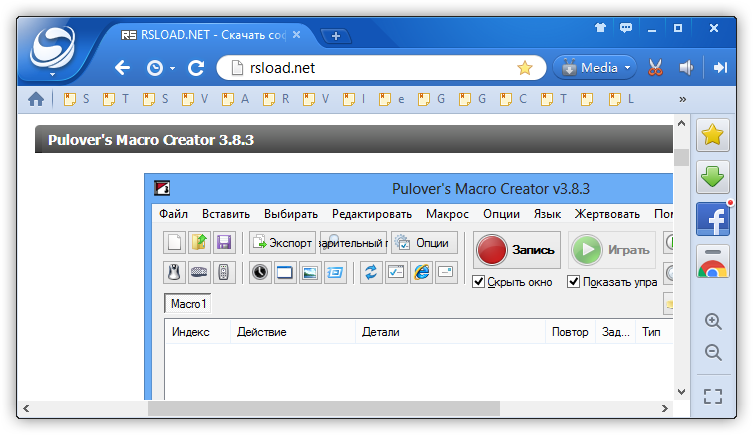Image resolution: width=753 pixels, height=435 pixels.
Task: Click Save floppy icon in Macro Creator
Action: coord(224,242)
